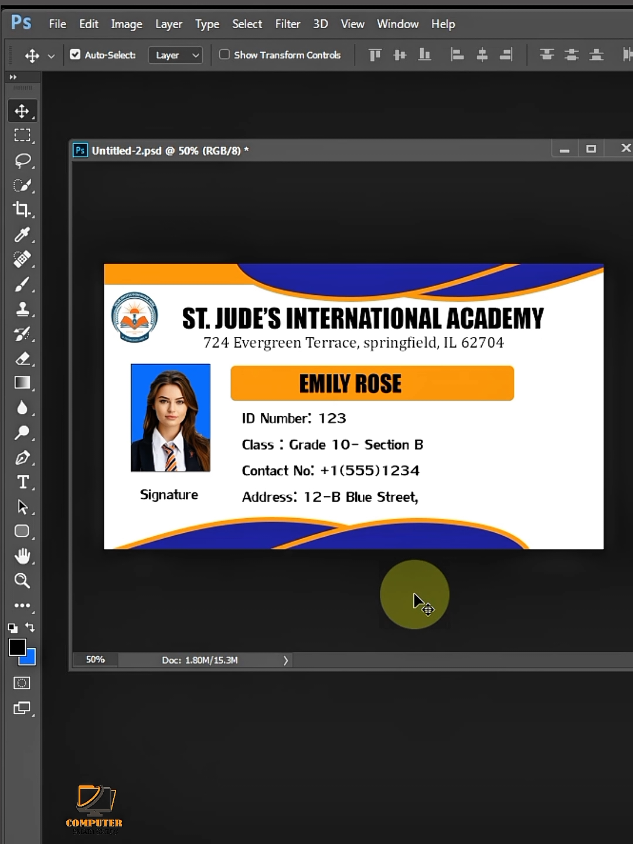633x844 pixels.
Task: Click the Photoshop Ps logo icon
Action: (x=21, y=23)
